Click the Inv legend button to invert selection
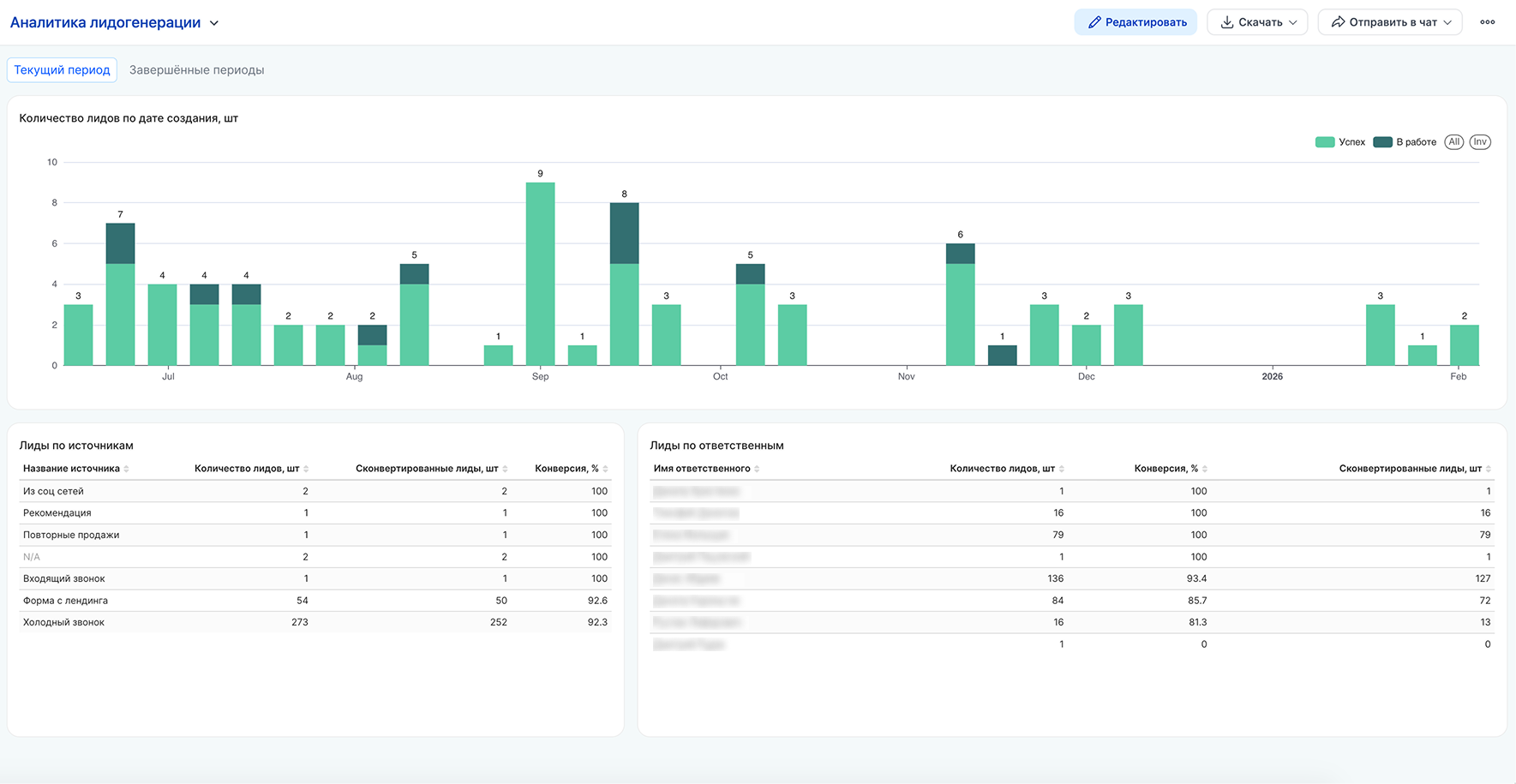 click(1480, 142)
